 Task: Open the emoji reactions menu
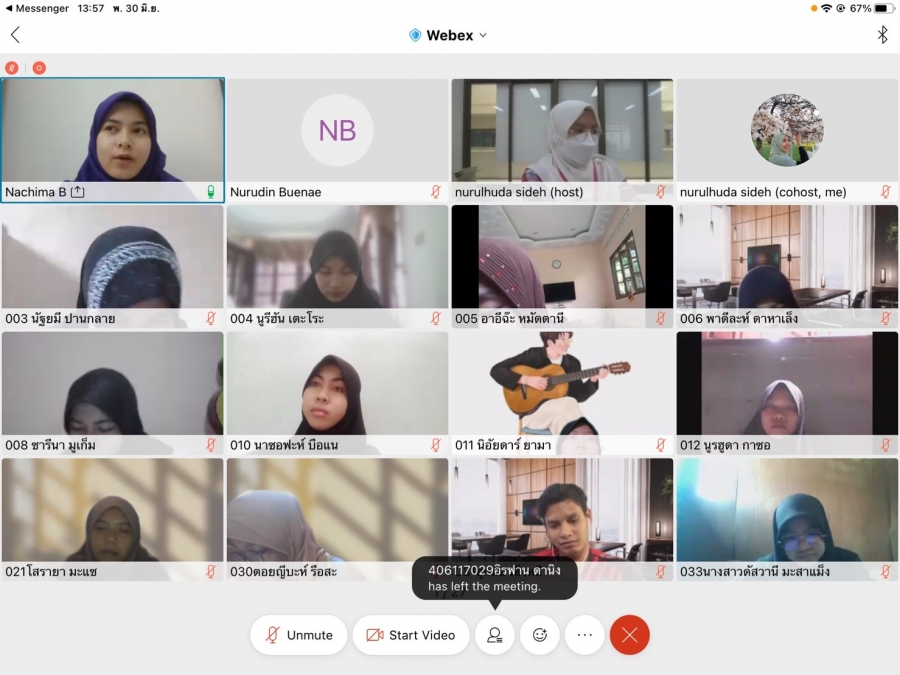(x=540, y=635)
